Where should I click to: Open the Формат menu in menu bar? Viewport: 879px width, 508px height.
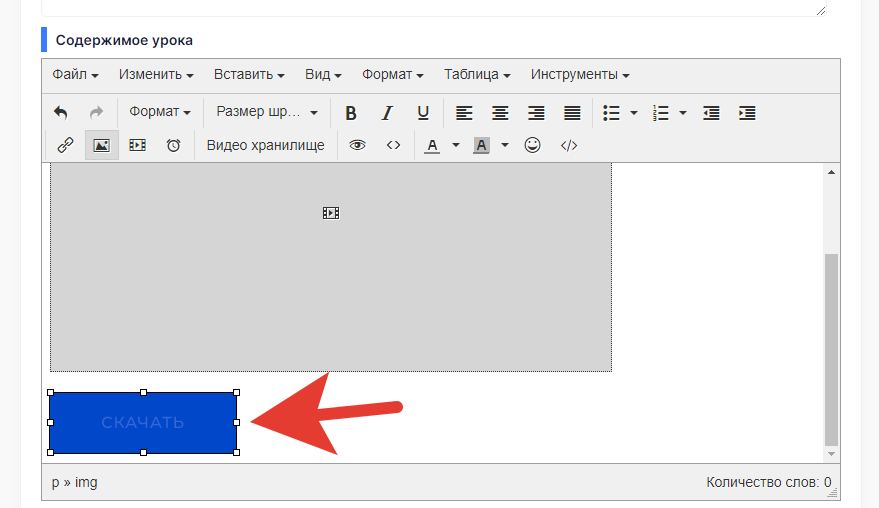point(392,75)
